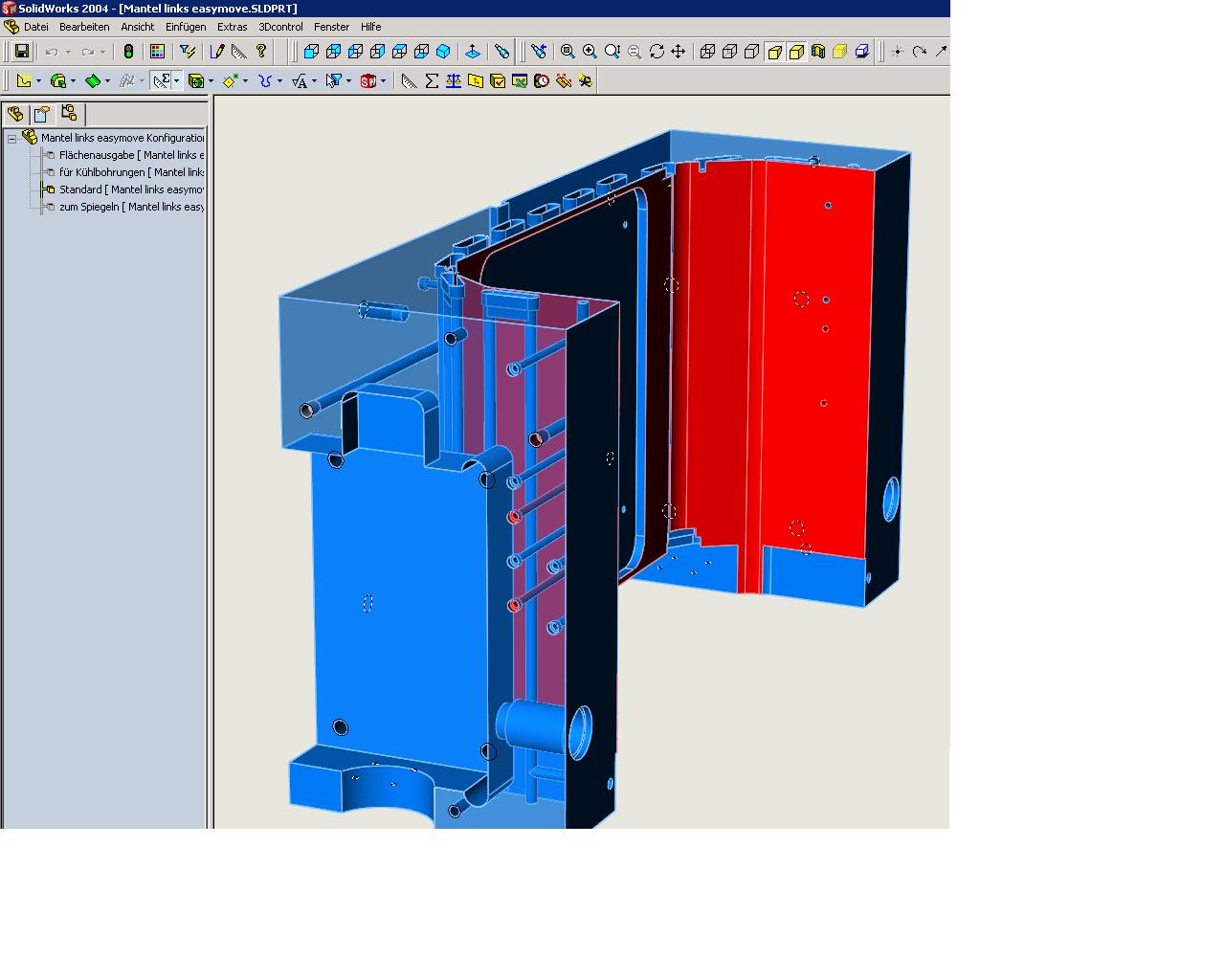Click the Save floppy disk icon

point(22,52)
